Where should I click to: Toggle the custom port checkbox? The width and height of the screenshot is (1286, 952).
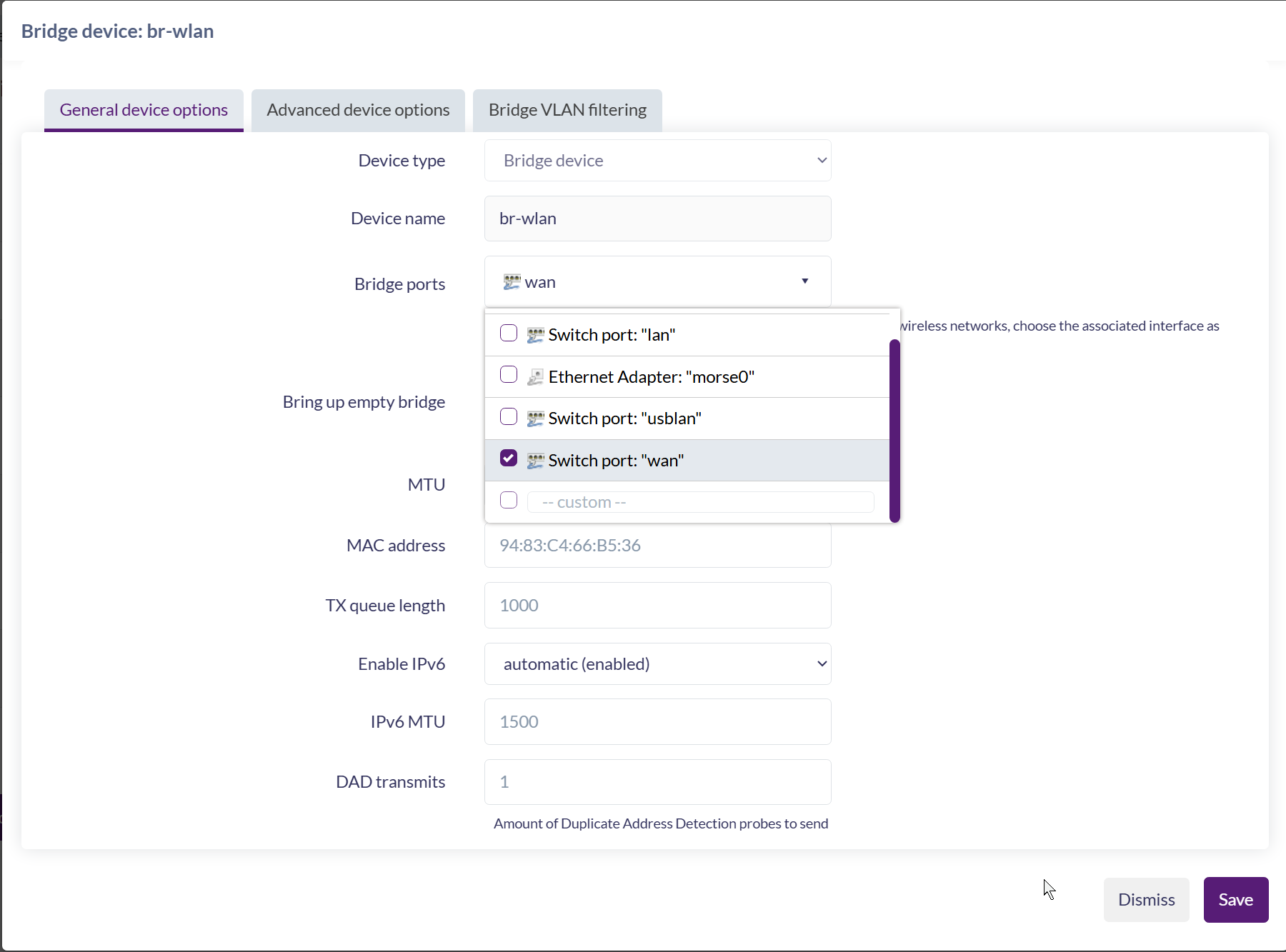pyautogui.click(x=509, y=500)
